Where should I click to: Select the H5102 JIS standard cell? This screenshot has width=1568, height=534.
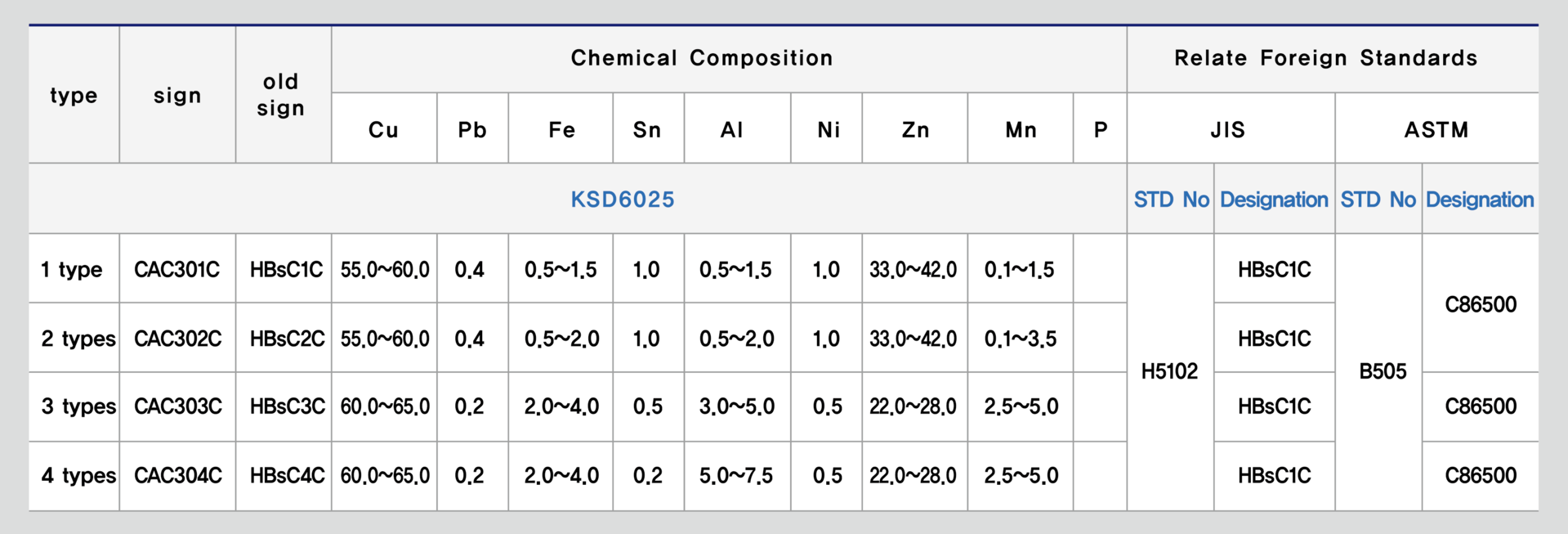tap(1169, 371)
